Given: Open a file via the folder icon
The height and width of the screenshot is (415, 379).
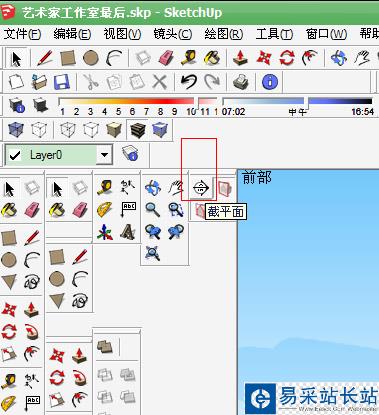Looking at the screenshot, I should pos(39,82).
